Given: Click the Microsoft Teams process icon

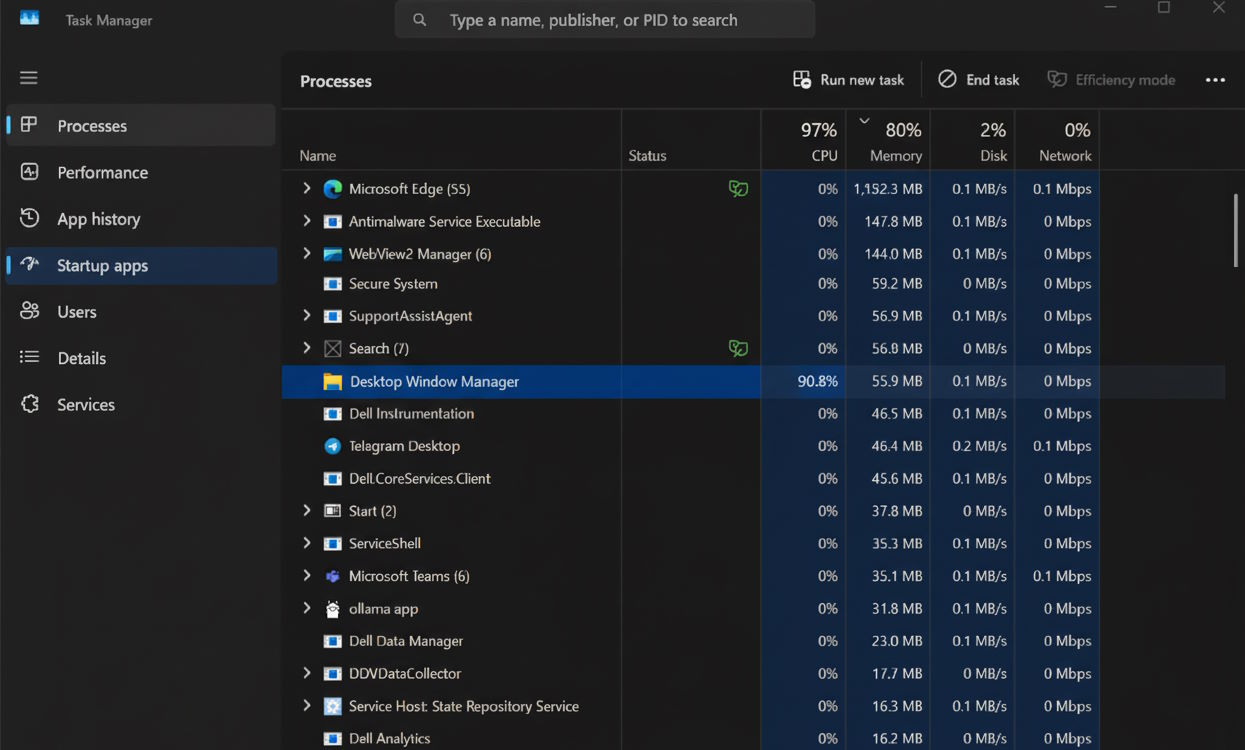Looking at the screenshot, I should tap(333, 576).
